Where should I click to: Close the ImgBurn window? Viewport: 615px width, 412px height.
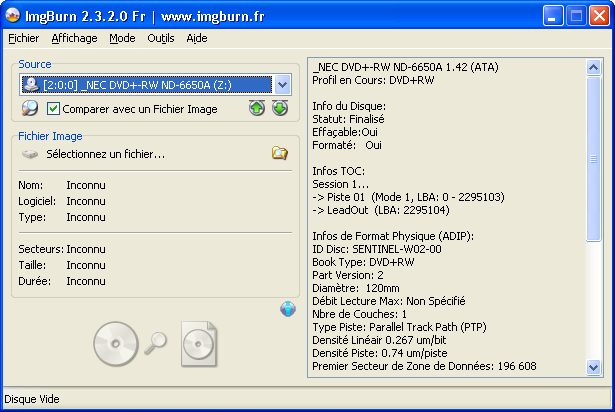pos(599,16)
